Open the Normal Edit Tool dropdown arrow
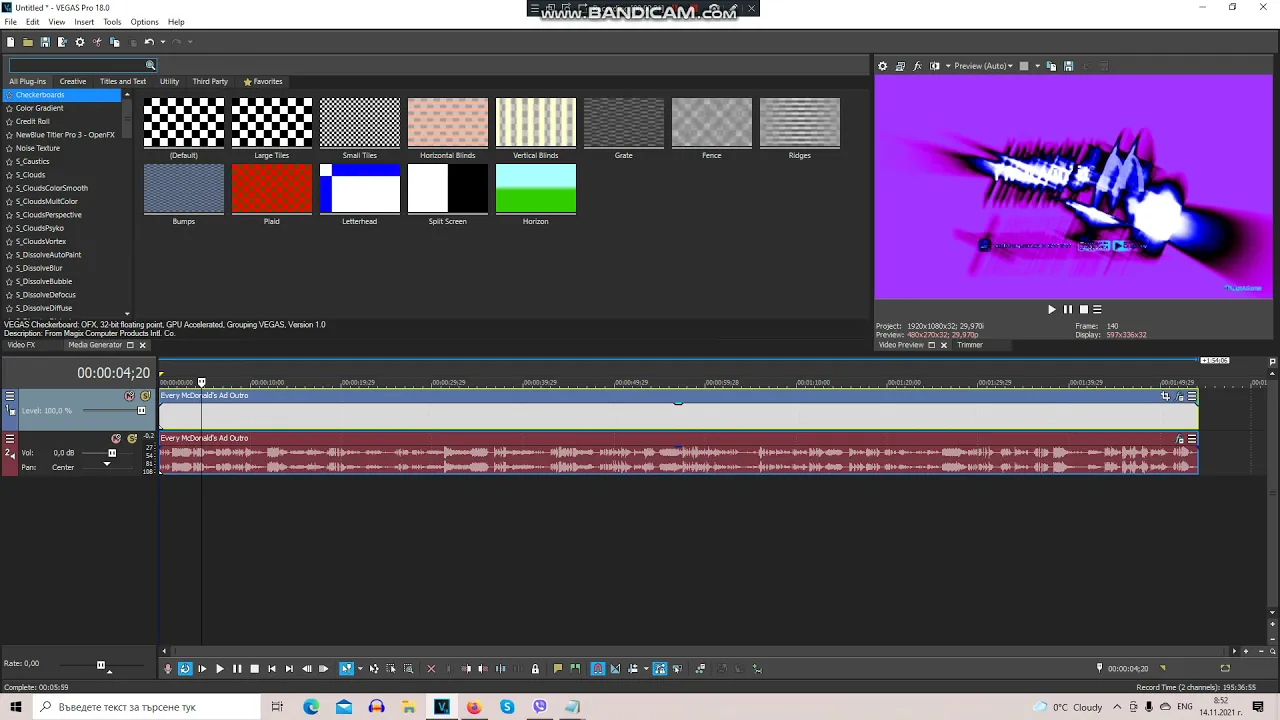1280x720 pixels. click(360, 668)
